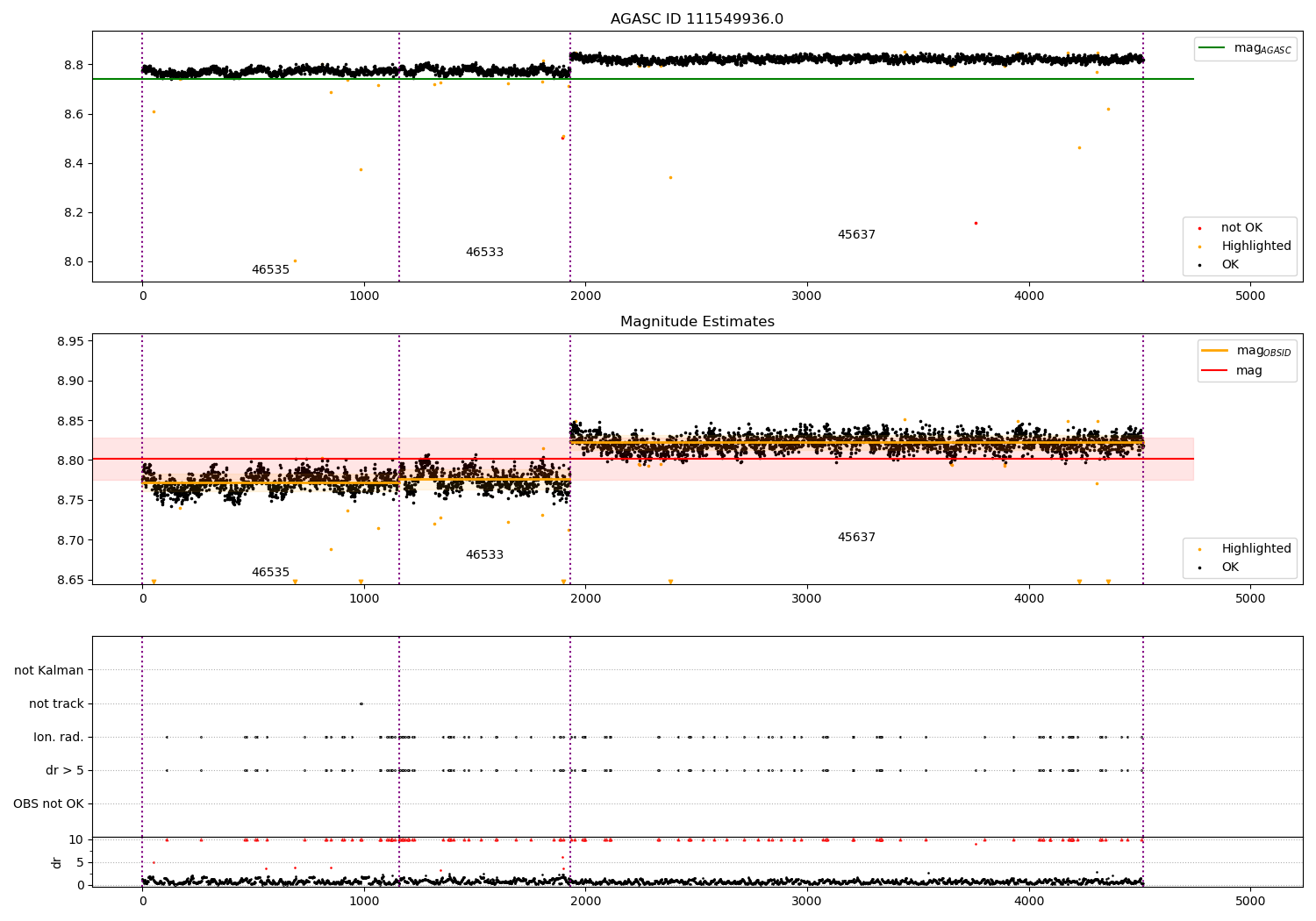Screen dimensions: 1316x921
Task: Click the 'not track' row label
Action: (56, 704)
